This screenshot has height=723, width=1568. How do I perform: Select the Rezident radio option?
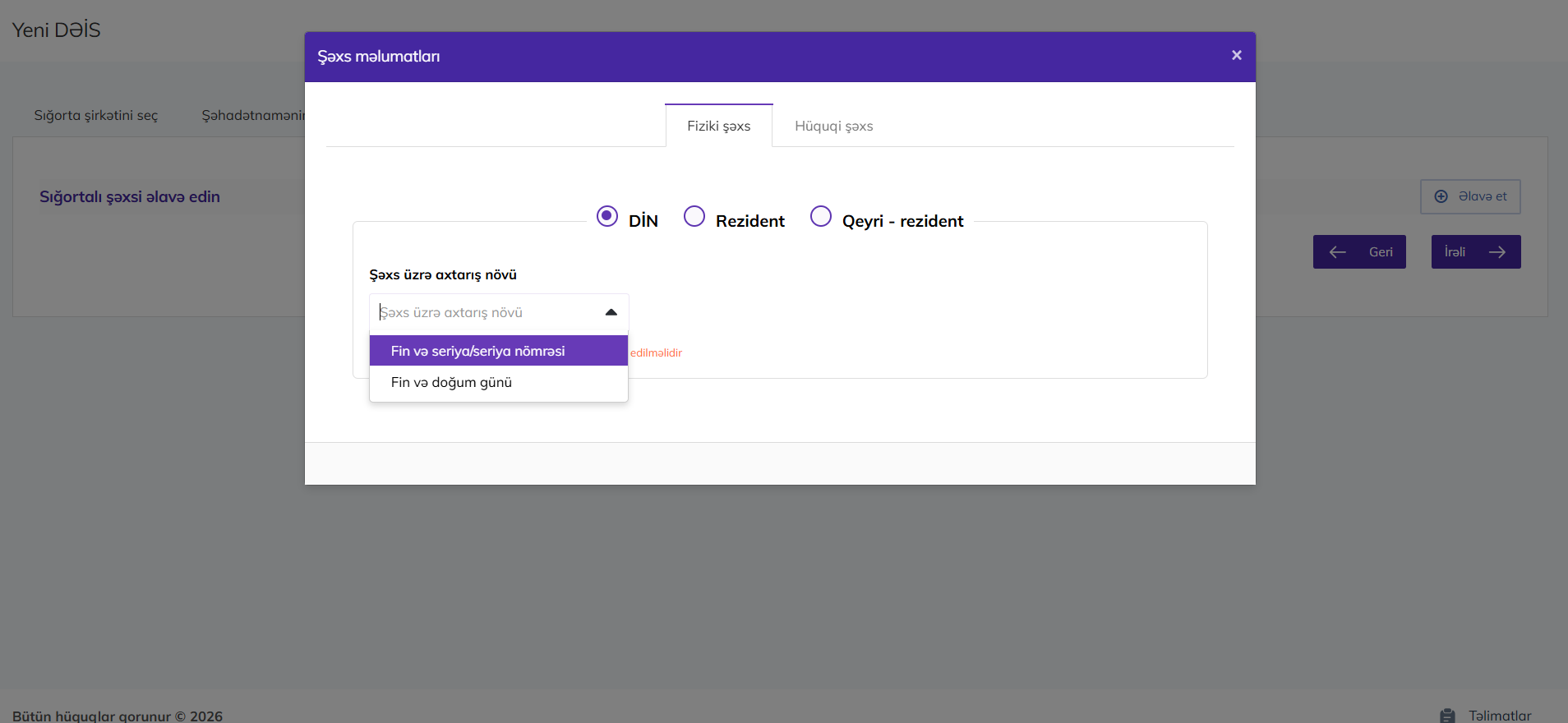pyautogui.click(x=694, y=216)
